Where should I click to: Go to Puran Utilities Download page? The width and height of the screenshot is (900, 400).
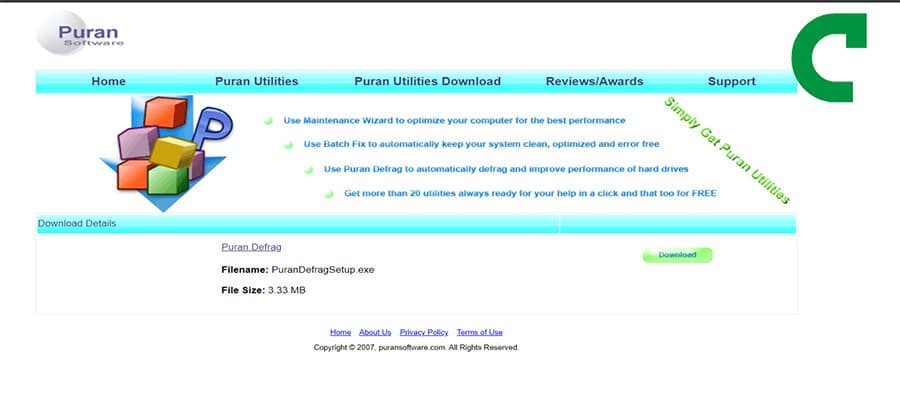428,81
